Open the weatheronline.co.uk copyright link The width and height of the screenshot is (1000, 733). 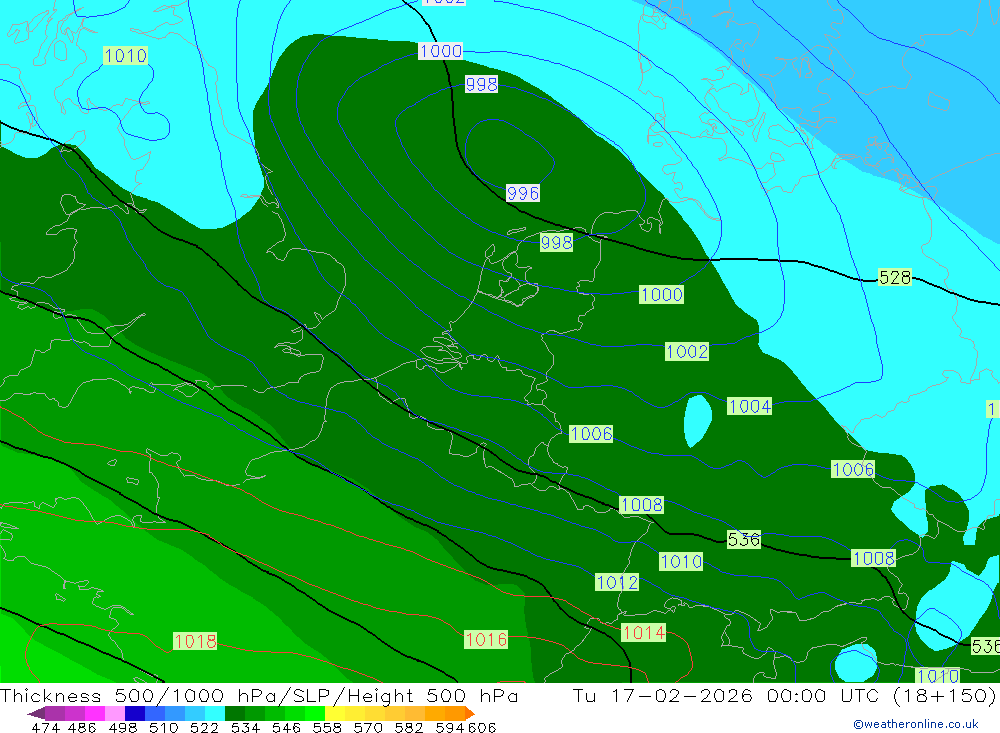916,724
